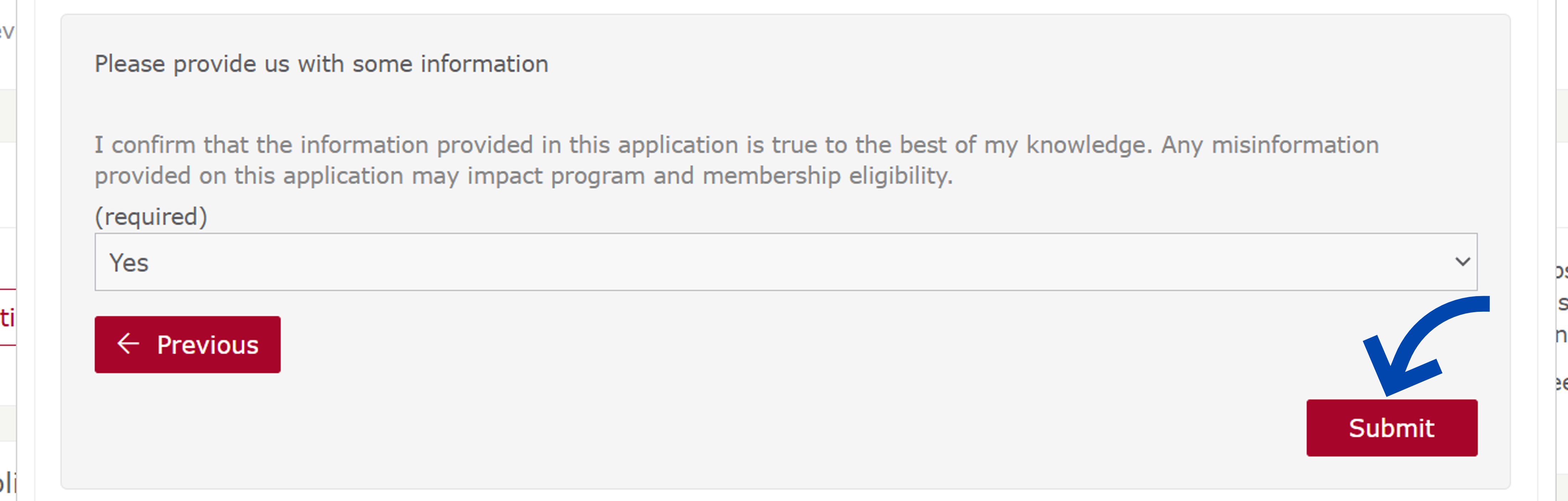This screenshot has height=501, width=1568.
Task: Click the word "misinformation" in the statement
Action: (x=1295, y=145)
